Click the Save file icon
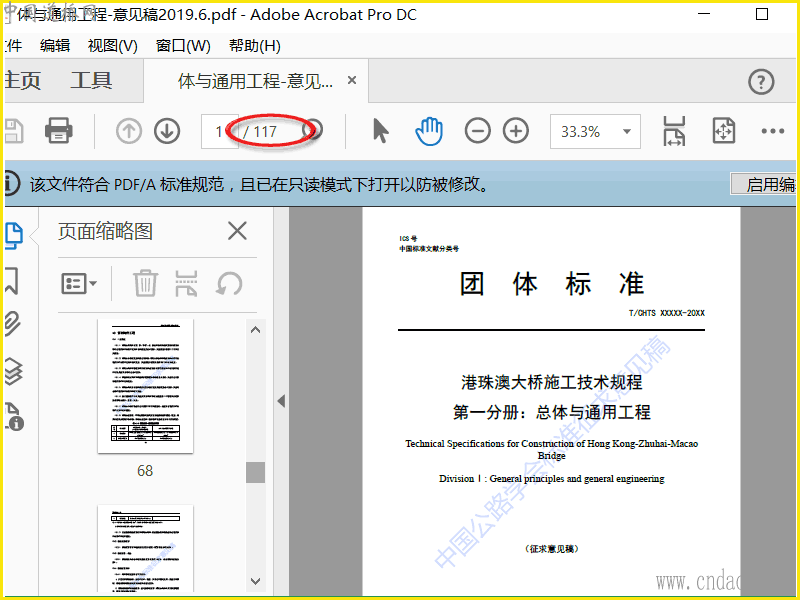Screen dimensions: 800x600 click(x=14, y=131)
